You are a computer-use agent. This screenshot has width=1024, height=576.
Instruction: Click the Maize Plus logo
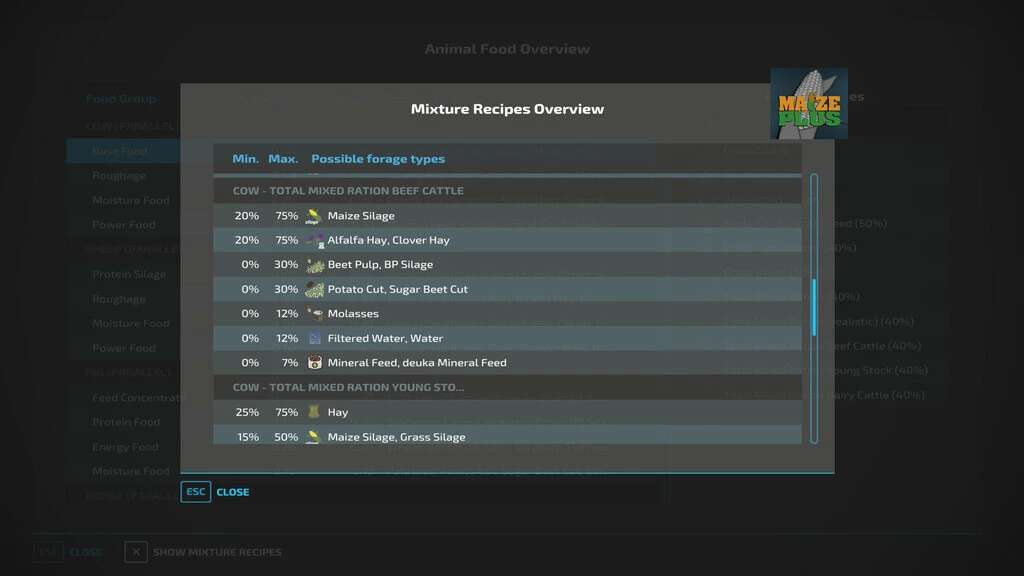808,104
